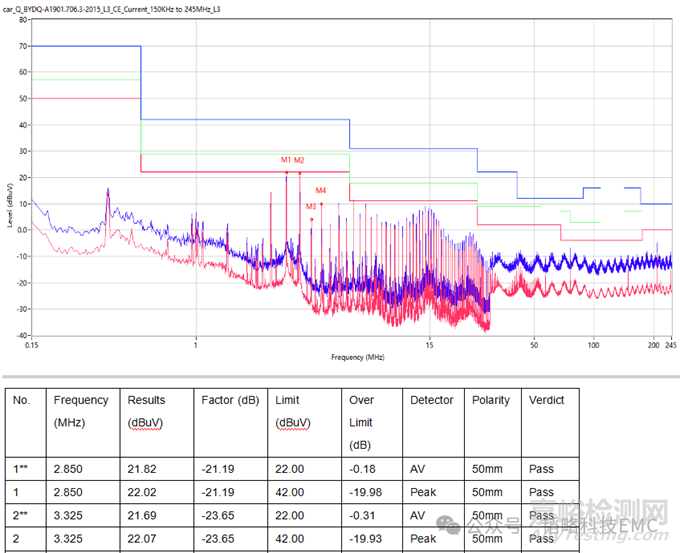
Task: Click the M3 marker on the plot
Action: pos(311,206)
